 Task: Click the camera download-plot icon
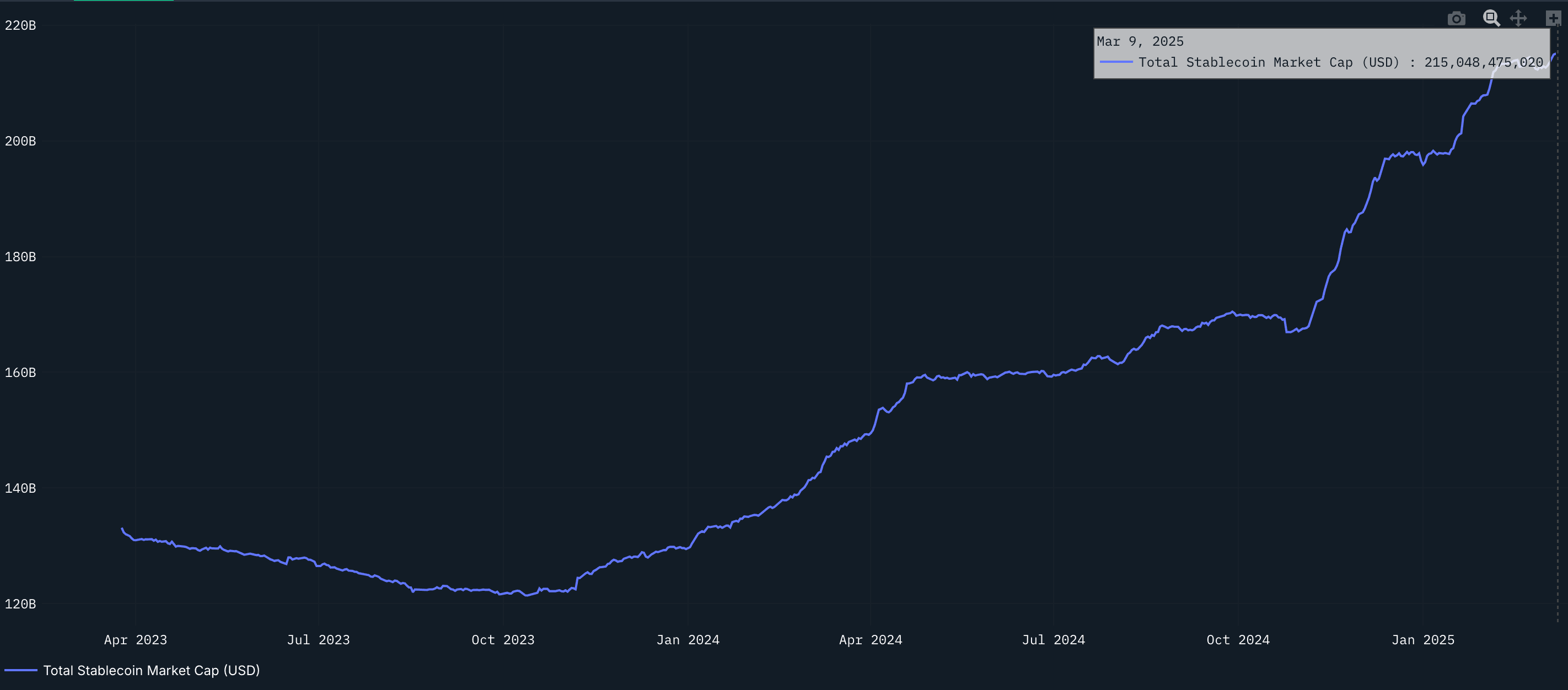[1456, 19]
